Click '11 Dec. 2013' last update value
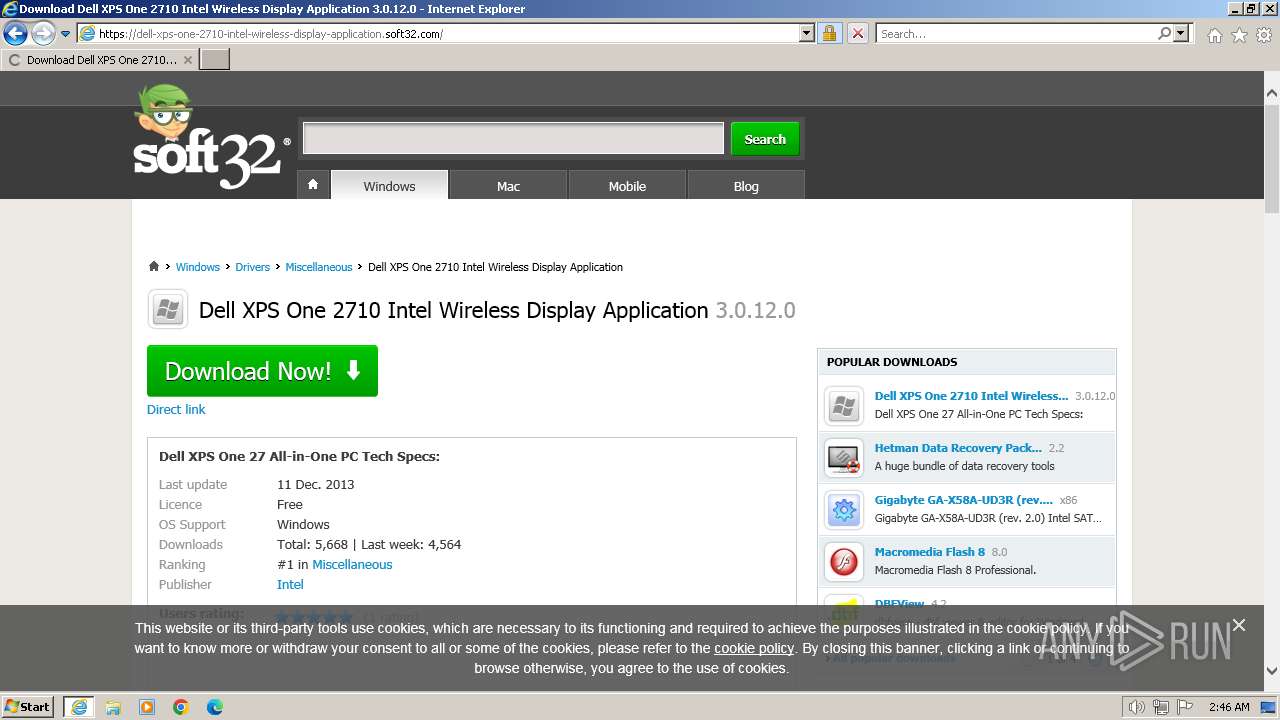 point(315,484)
